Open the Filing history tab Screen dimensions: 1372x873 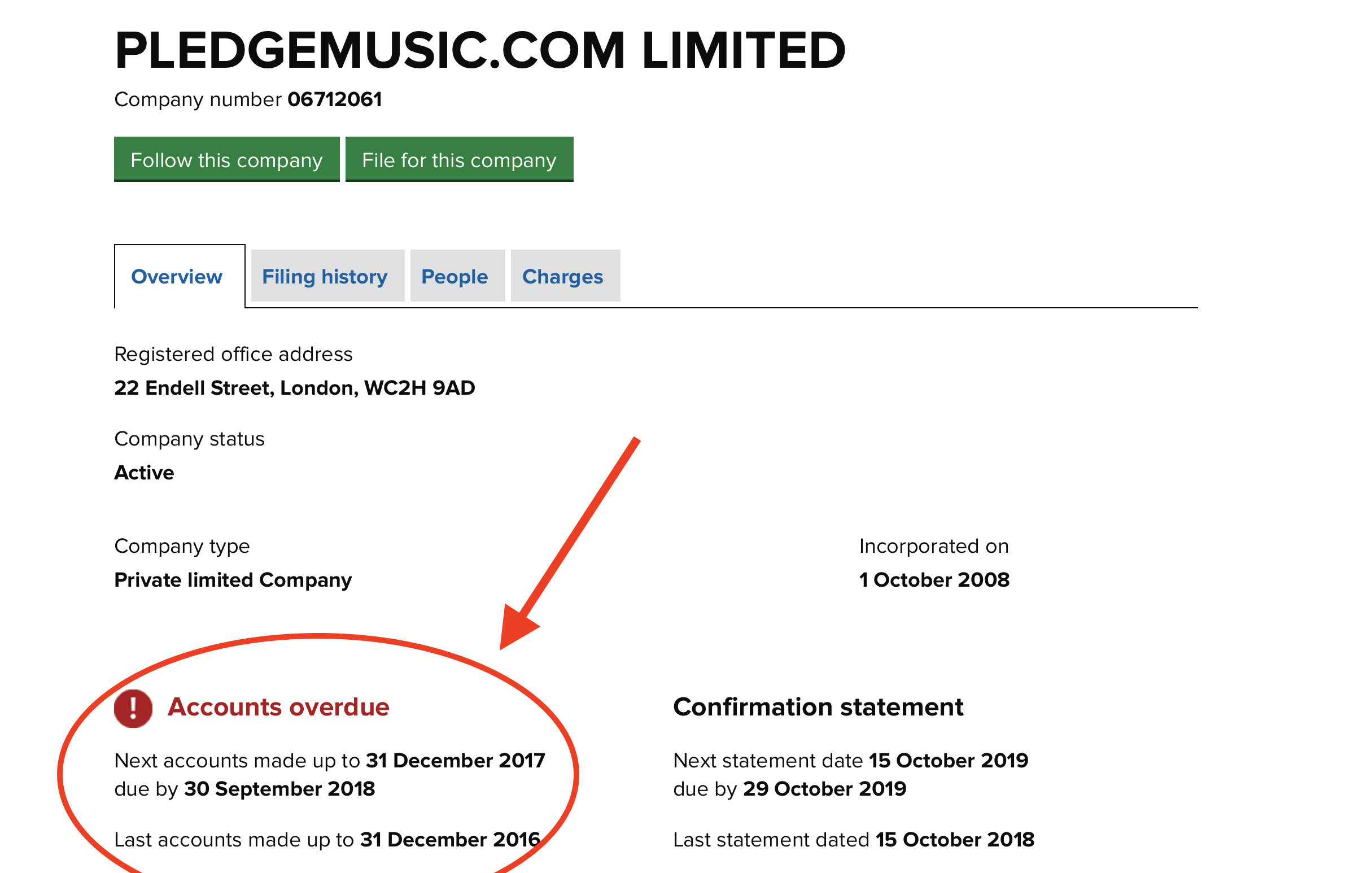pos(325,276)
